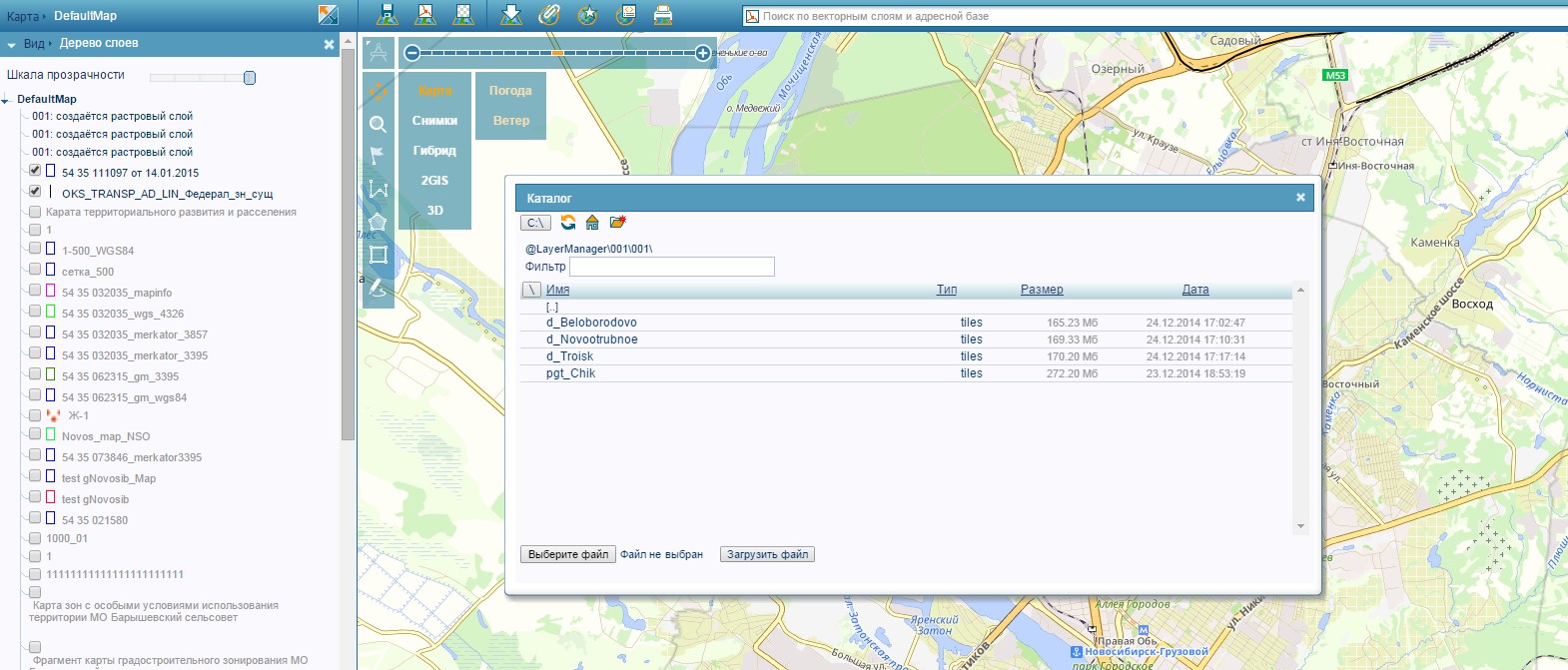Viewport: 1568px width, 670px height.
Task: Click the save map icon in top toolbar
Action: tap(388, 14)
